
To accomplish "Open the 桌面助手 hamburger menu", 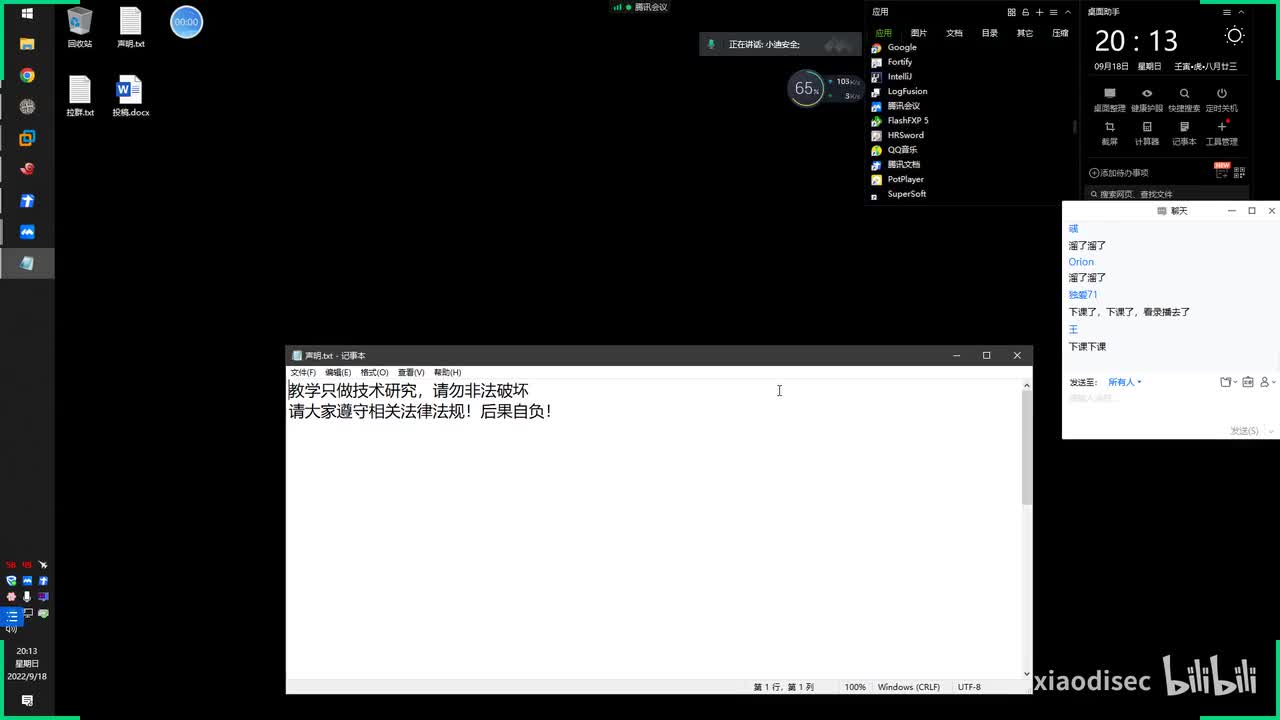I will 1227,12.
